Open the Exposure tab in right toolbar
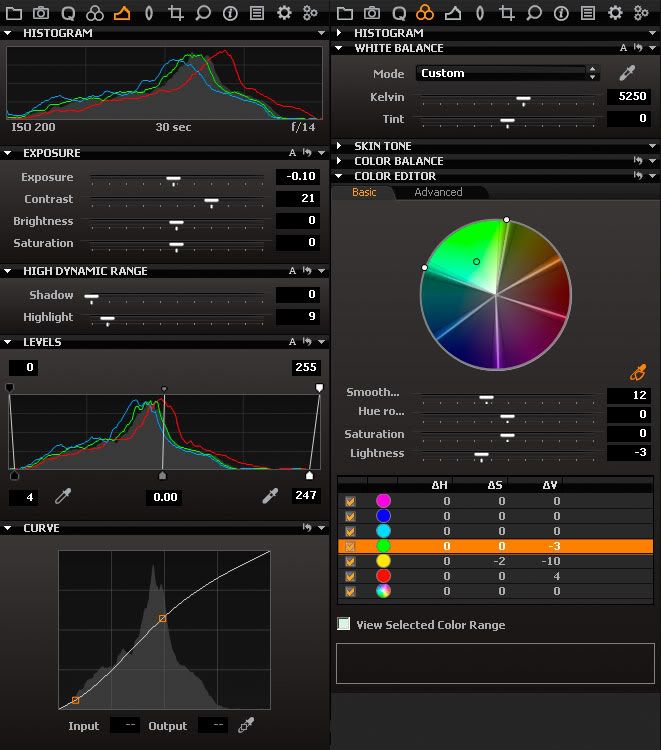 (x=453, y=13)
